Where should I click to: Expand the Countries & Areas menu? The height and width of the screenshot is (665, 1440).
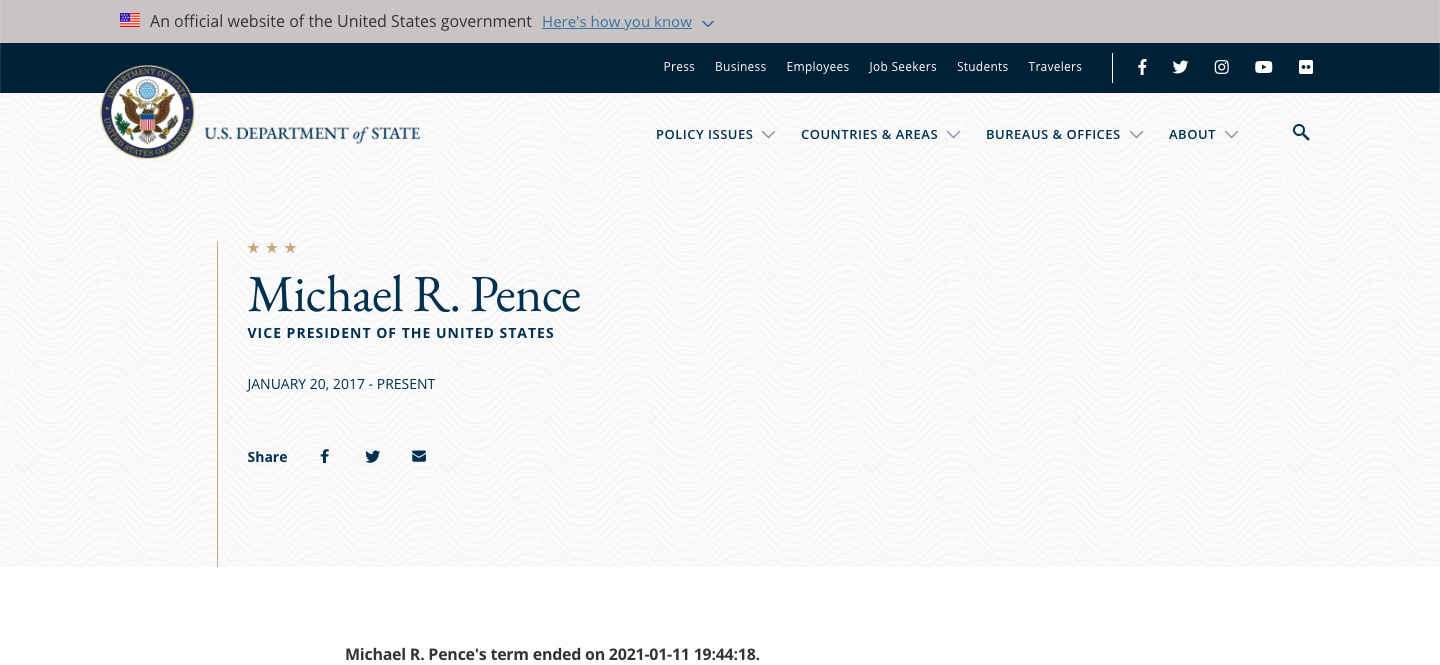pos(880,134)
